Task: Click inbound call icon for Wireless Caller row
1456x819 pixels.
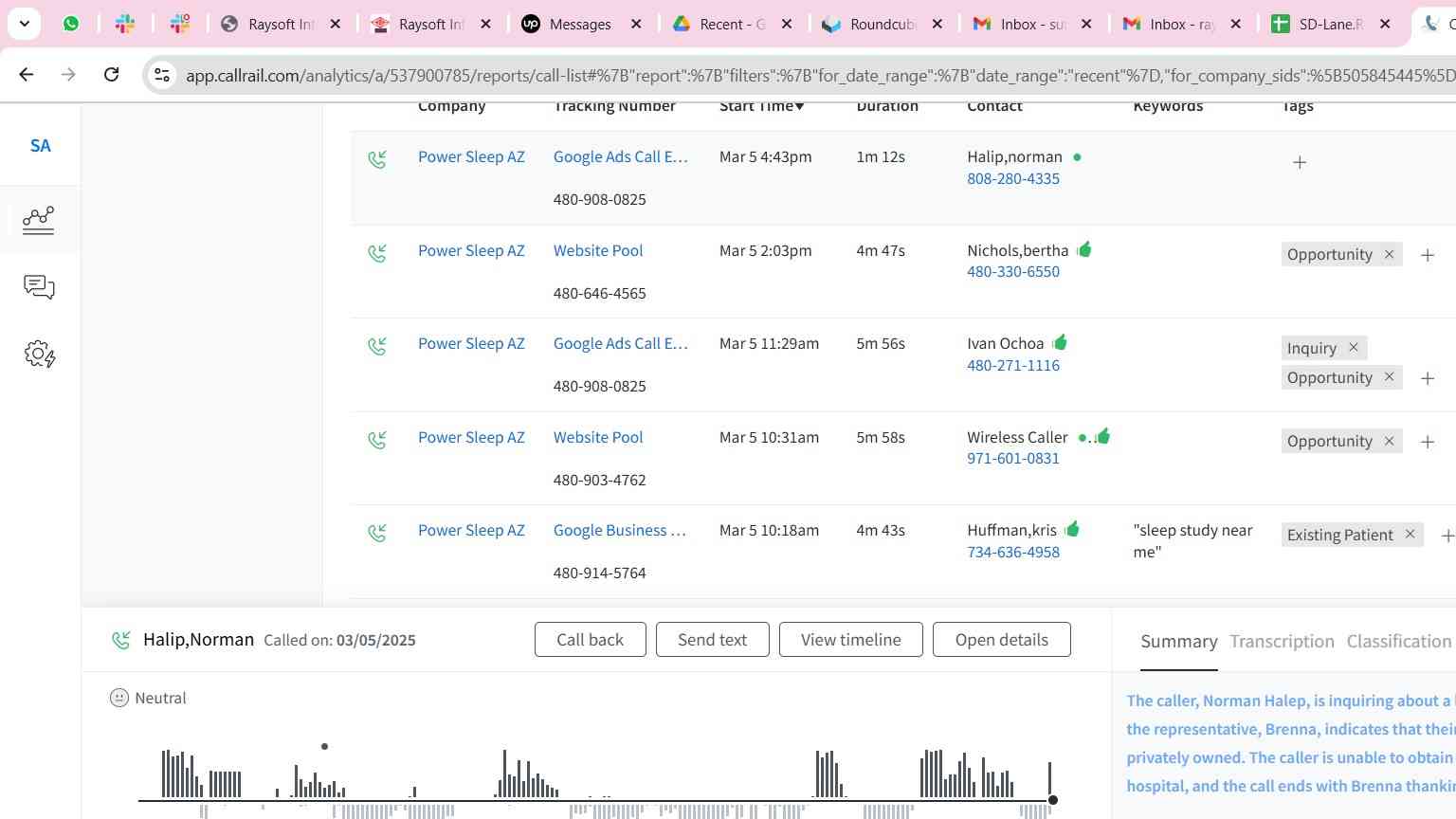Action: tap(377, 440)
